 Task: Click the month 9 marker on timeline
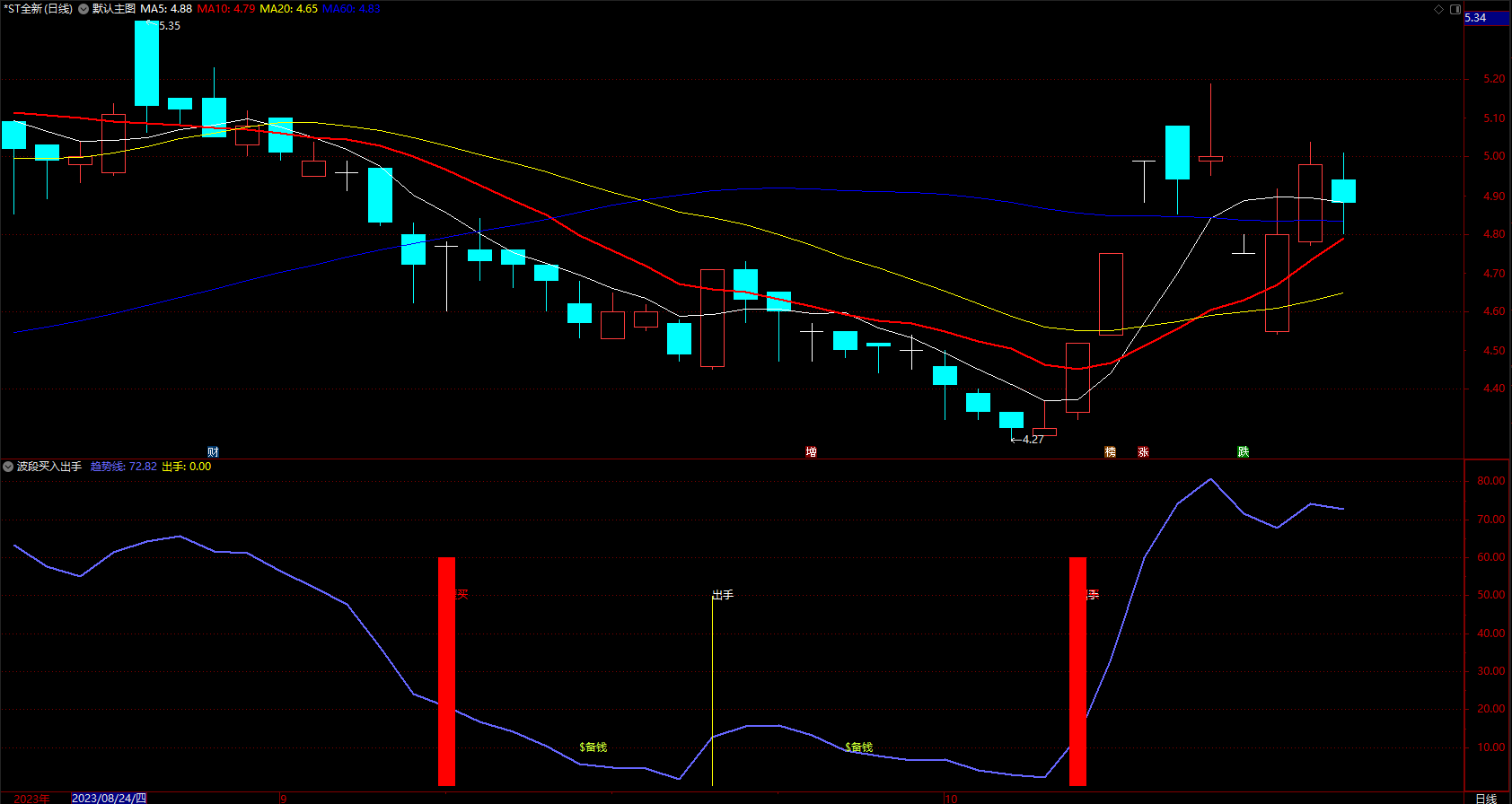pos(284,798)
